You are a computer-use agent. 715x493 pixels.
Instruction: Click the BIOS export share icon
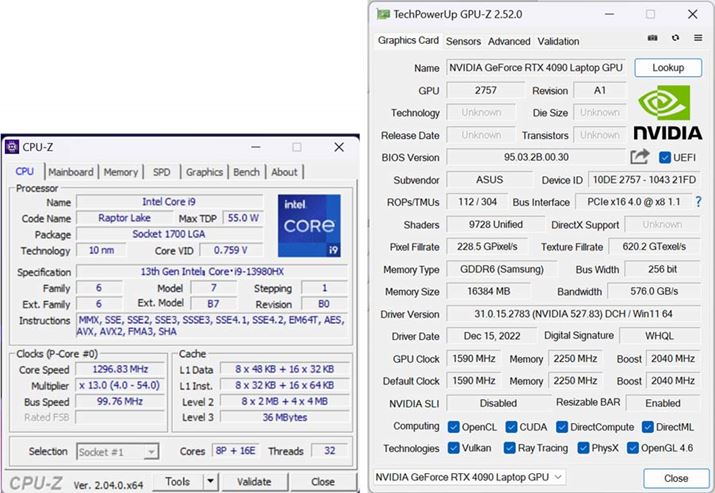click(x=640, y=157)
